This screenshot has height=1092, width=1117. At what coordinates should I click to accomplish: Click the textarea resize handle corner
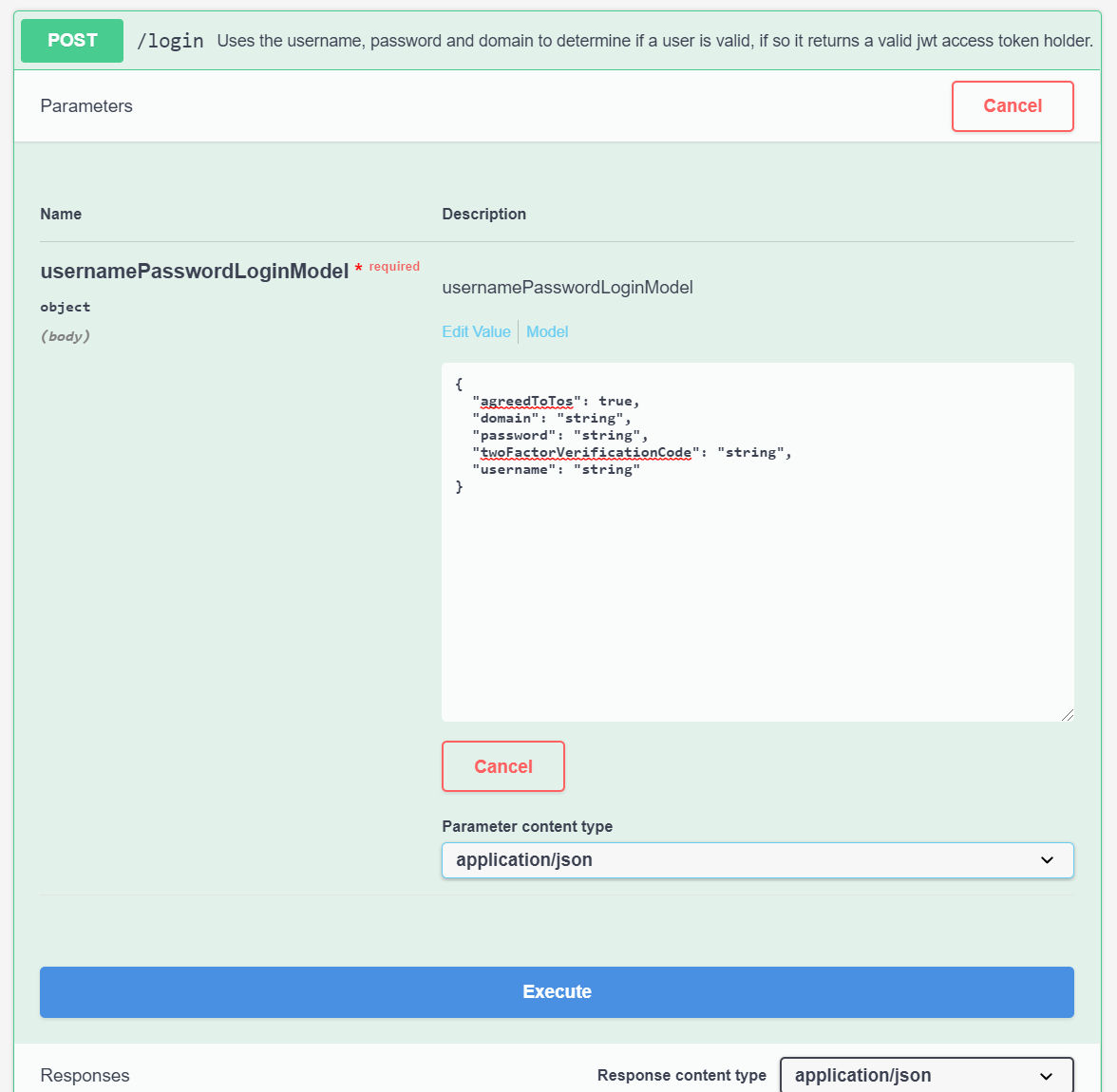click(1068, 714)
